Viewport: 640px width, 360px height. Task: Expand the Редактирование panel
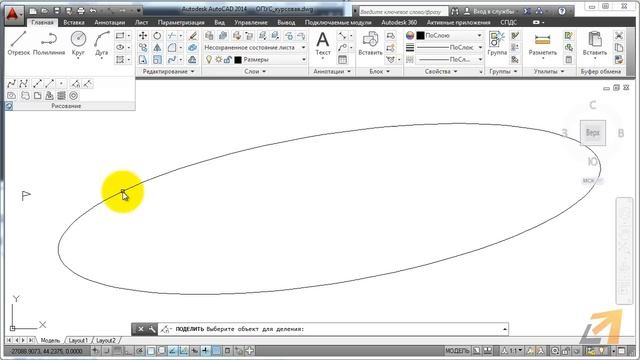169,71
